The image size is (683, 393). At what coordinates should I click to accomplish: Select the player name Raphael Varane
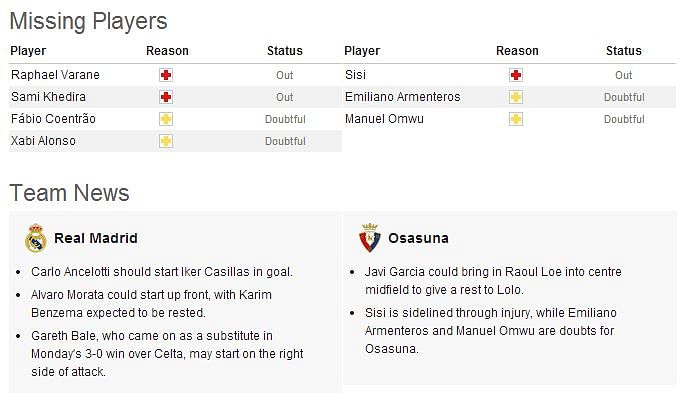coord(55,75)
